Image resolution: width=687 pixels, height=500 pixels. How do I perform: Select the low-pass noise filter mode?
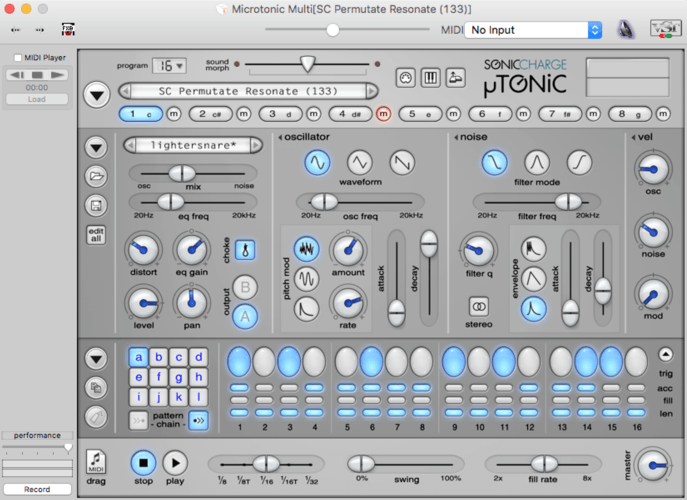(x=495, y=163)
